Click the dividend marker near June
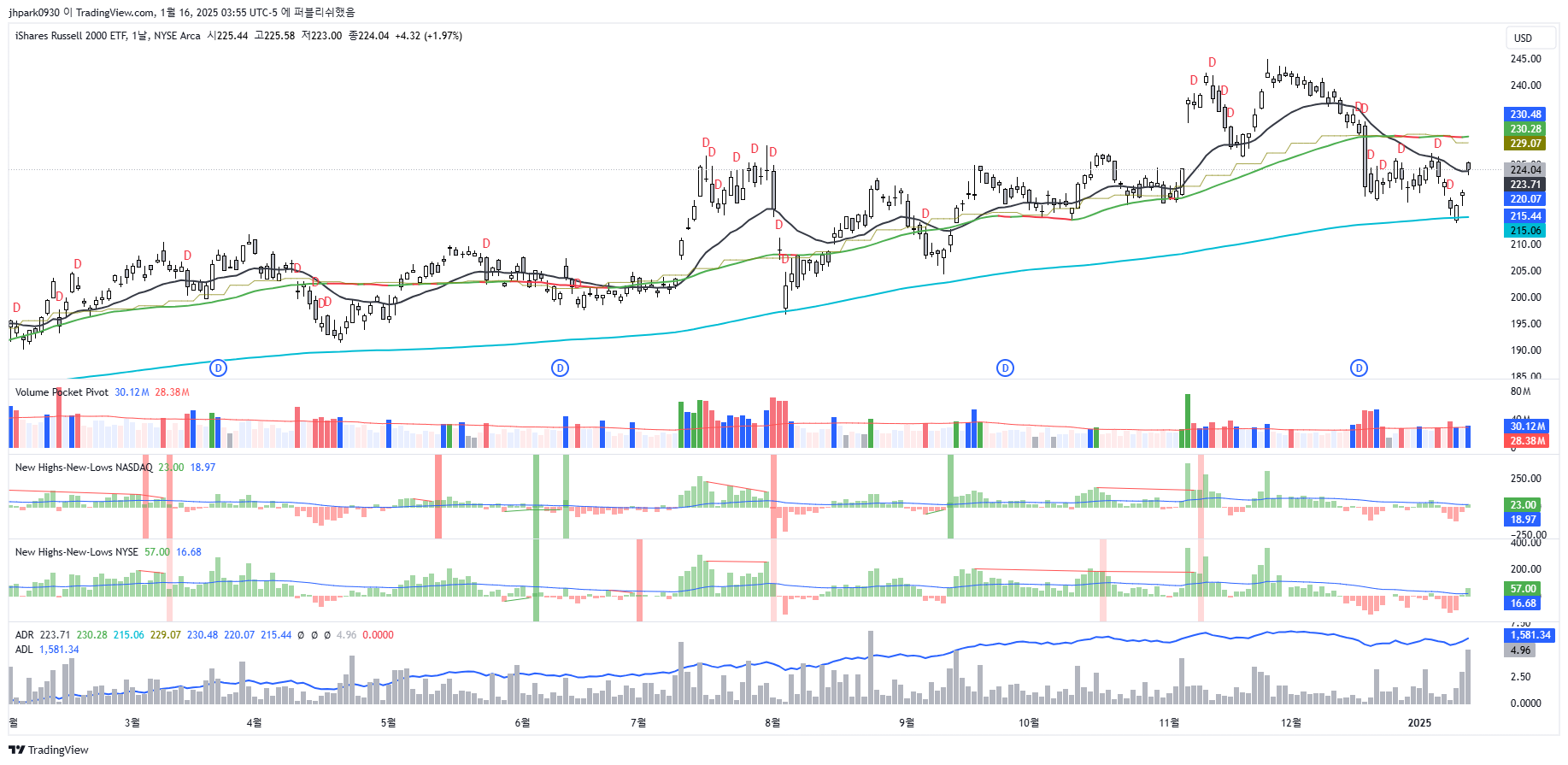The width and height of the screenshot is (1568, 765). [x=560, y=368]
